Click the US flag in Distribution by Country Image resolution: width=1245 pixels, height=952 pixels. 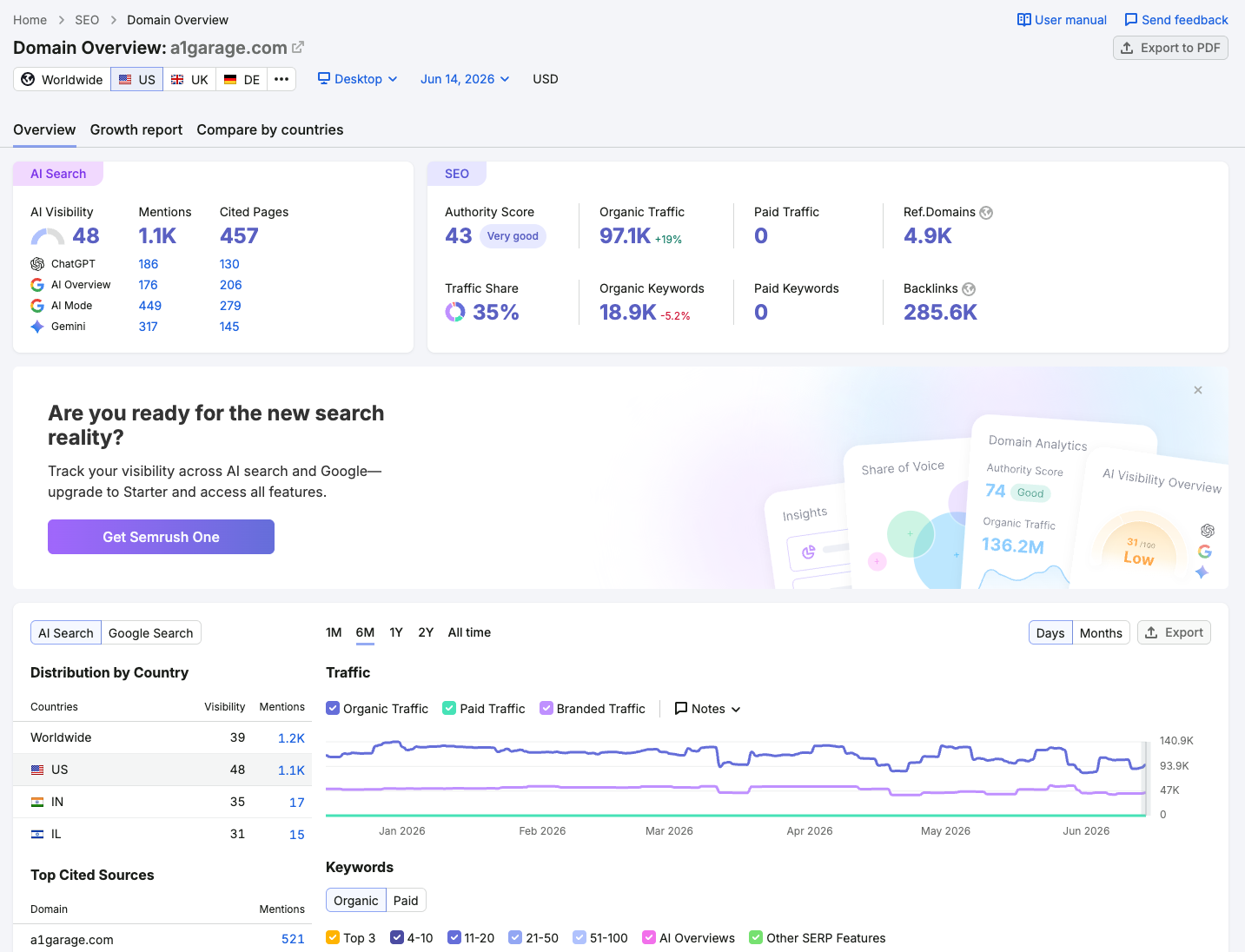point(37,770)
